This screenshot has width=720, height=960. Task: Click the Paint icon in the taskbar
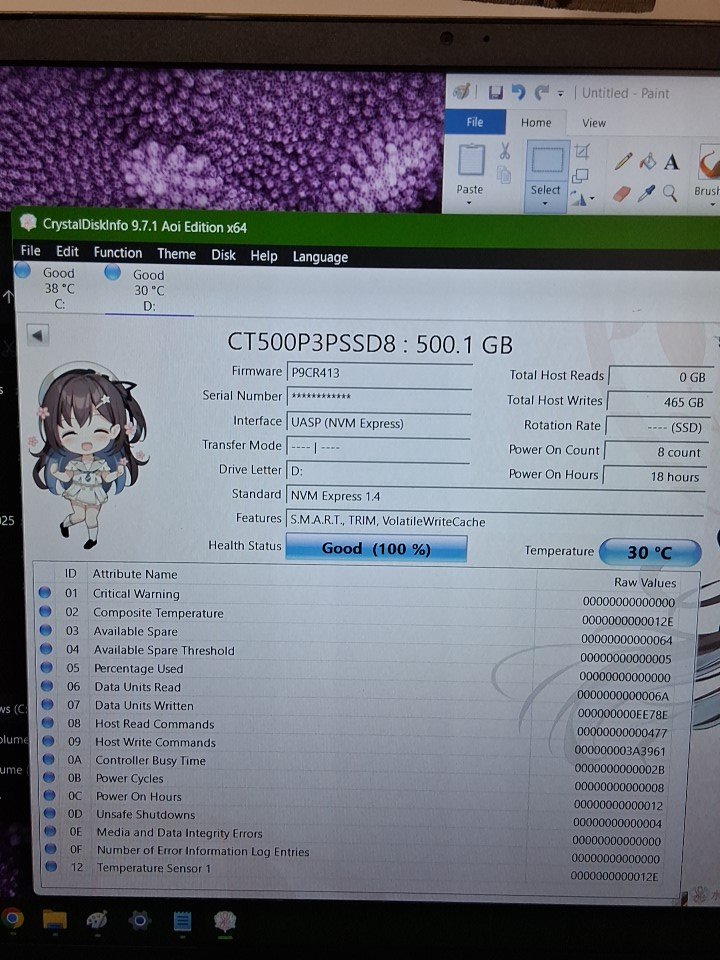pos(97,920)
